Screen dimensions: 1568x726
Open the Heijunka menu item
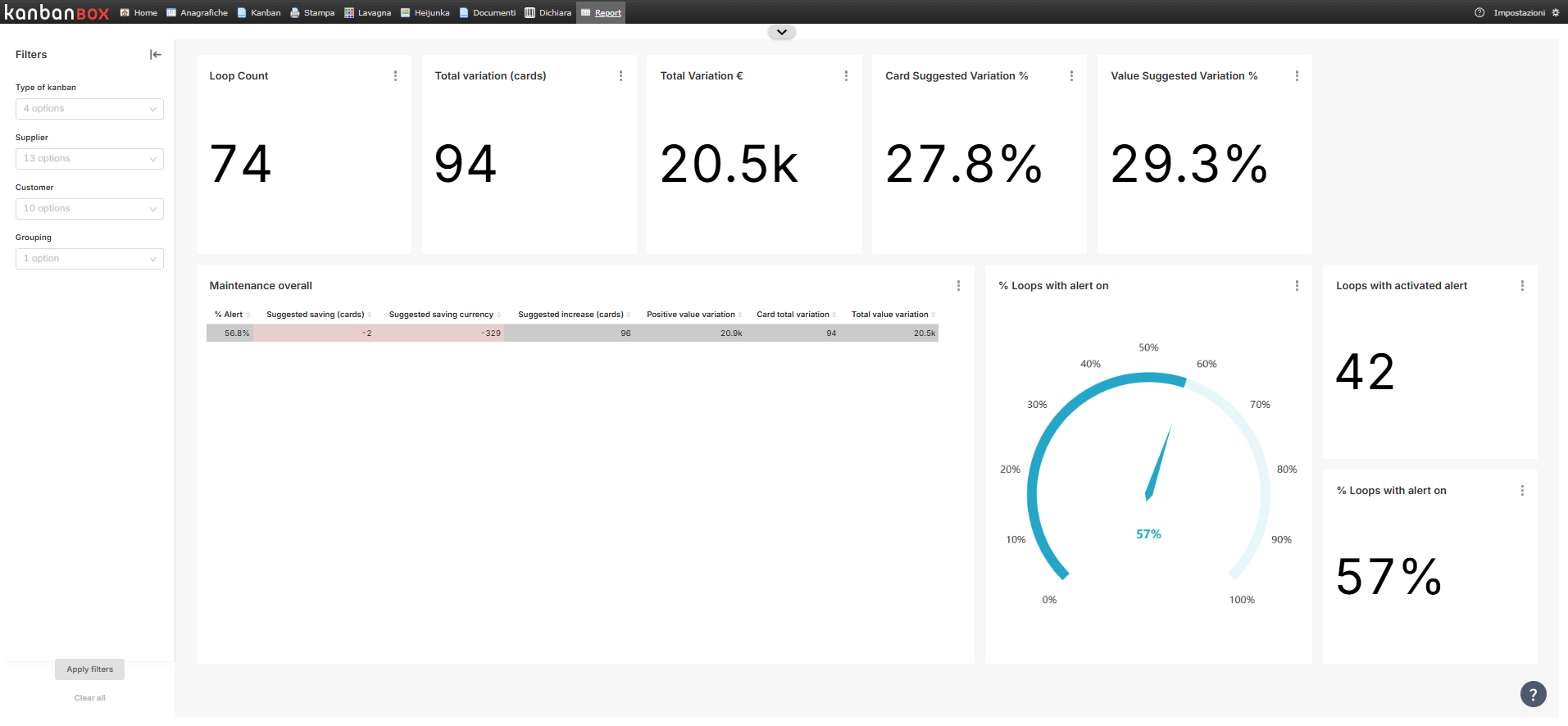pyautogui.click(x=425, y=12)
